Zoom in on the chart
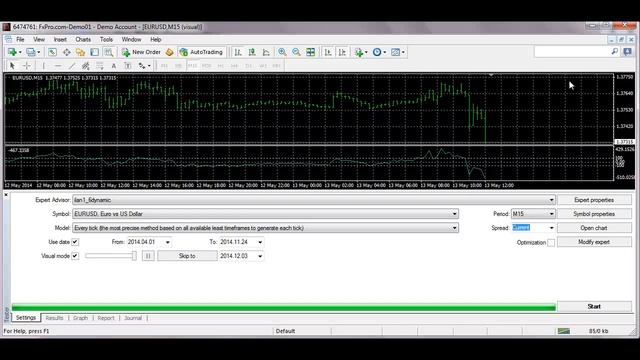 tap(282, 52)
